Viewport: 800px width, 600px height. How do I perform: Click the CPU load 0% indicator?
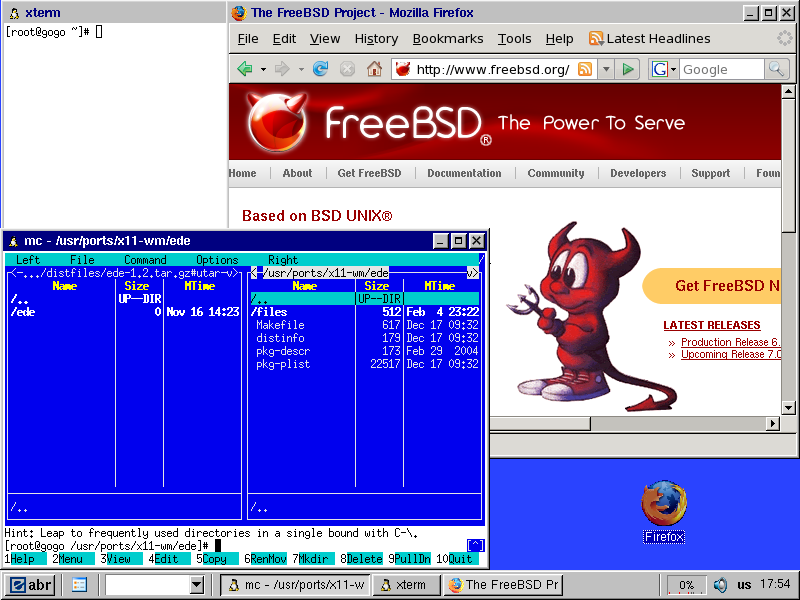click(x=687, y=585)
